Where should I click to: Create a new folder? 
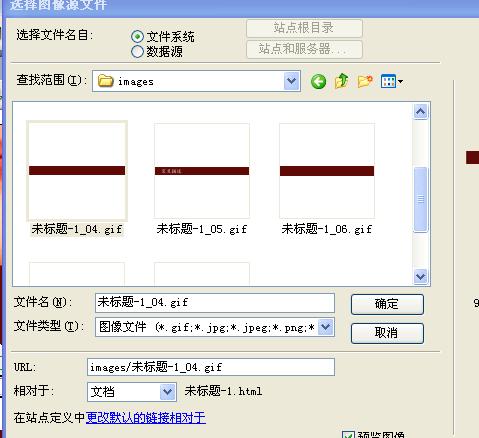tap(365, 81)
